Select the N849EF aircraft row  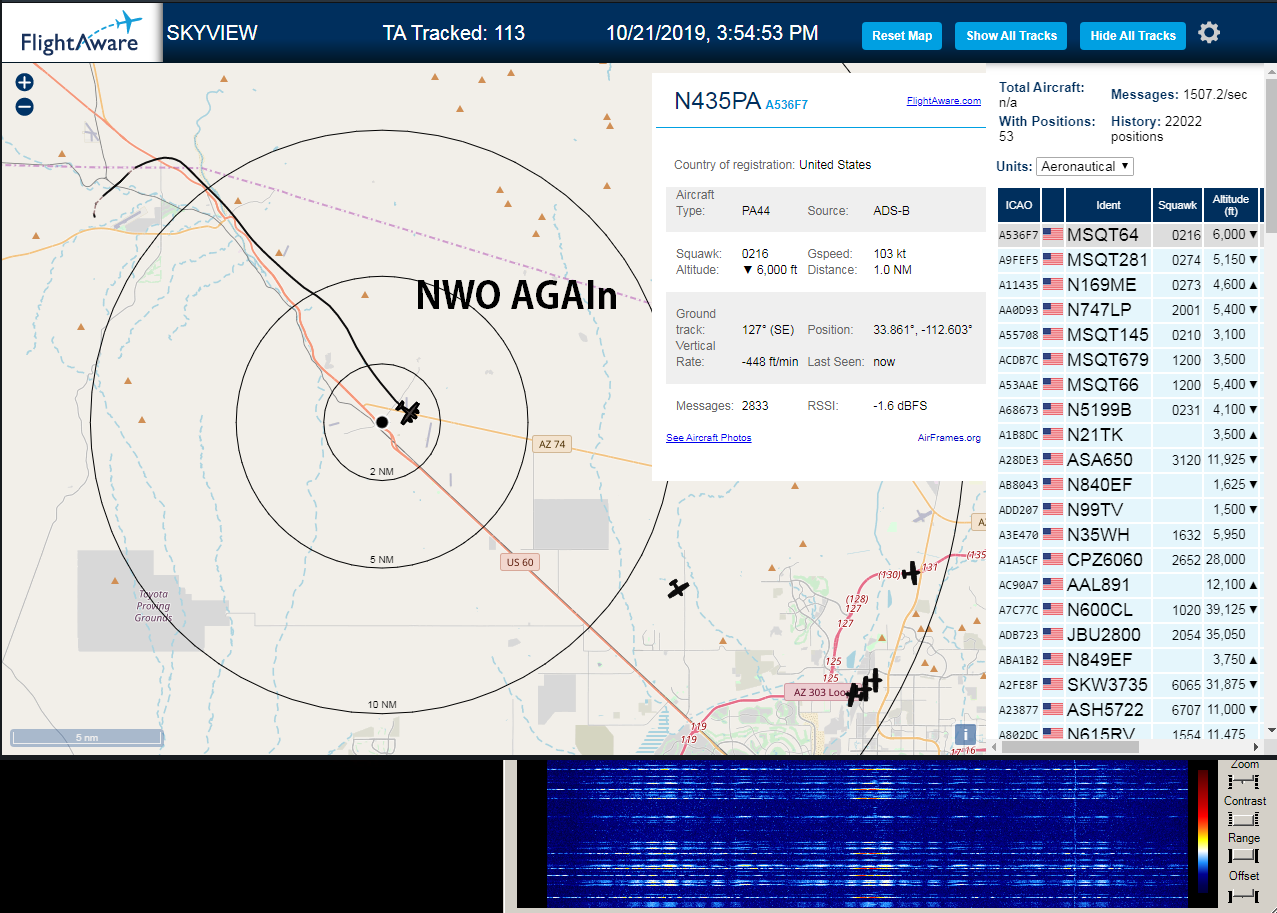[x=1129, y=659]
